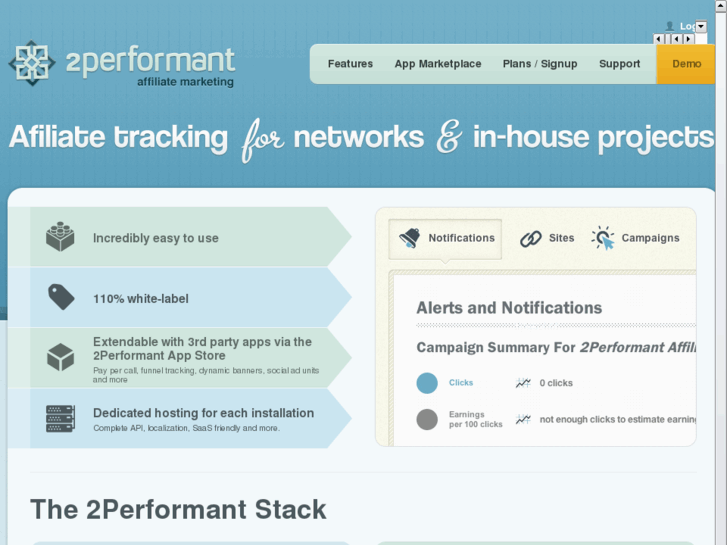The width and height of the screenshot is (727, 545).
Task: Click the Sites chain link icon
Action: click(x=531, y=238)
